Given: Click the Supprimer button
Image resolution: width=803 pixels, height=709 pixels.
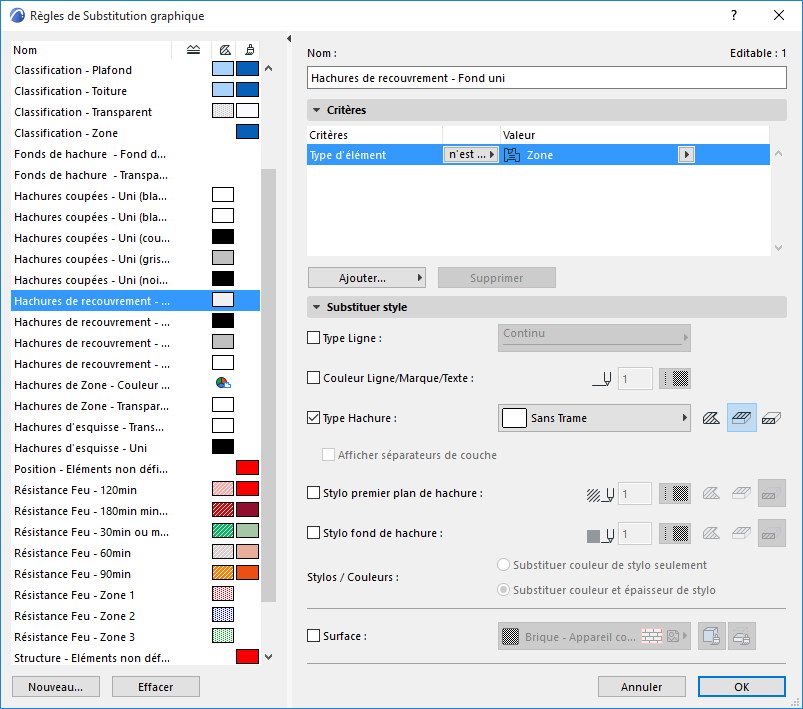Looking at the screenshot, I should [x=497, y=278].
